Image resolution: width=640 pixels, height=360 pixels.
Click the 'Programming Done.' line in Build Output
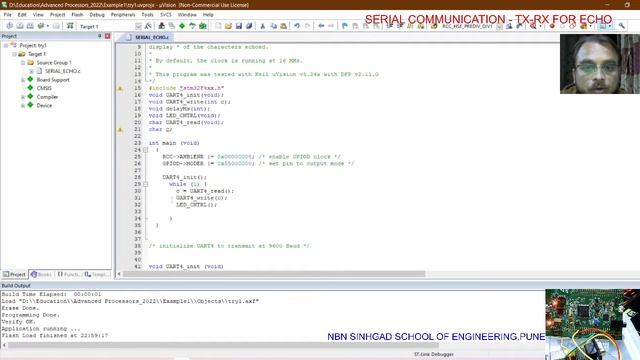click(31, 315)
